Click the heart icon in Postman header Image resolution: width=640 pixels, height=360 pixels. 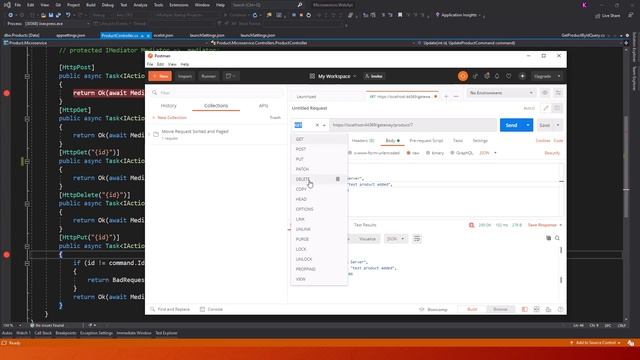[509, 76]
